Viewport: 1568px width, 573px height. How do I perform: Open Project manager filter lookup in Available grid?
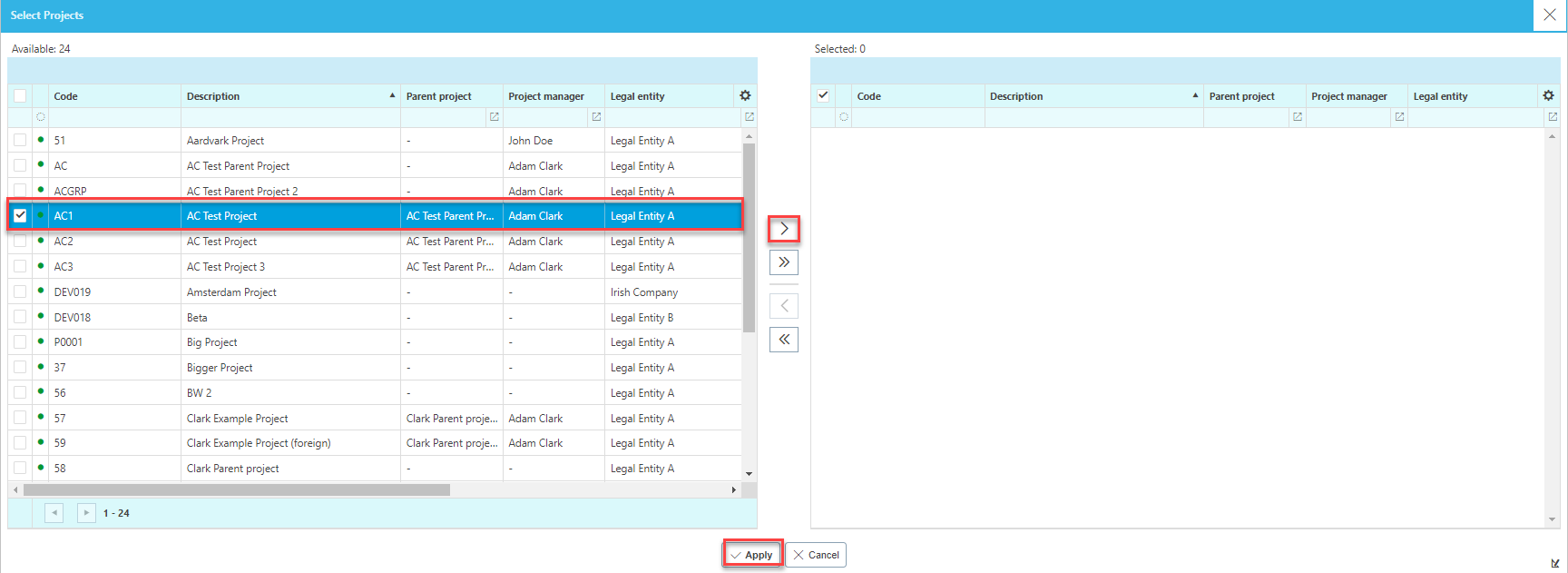[596, 117]
